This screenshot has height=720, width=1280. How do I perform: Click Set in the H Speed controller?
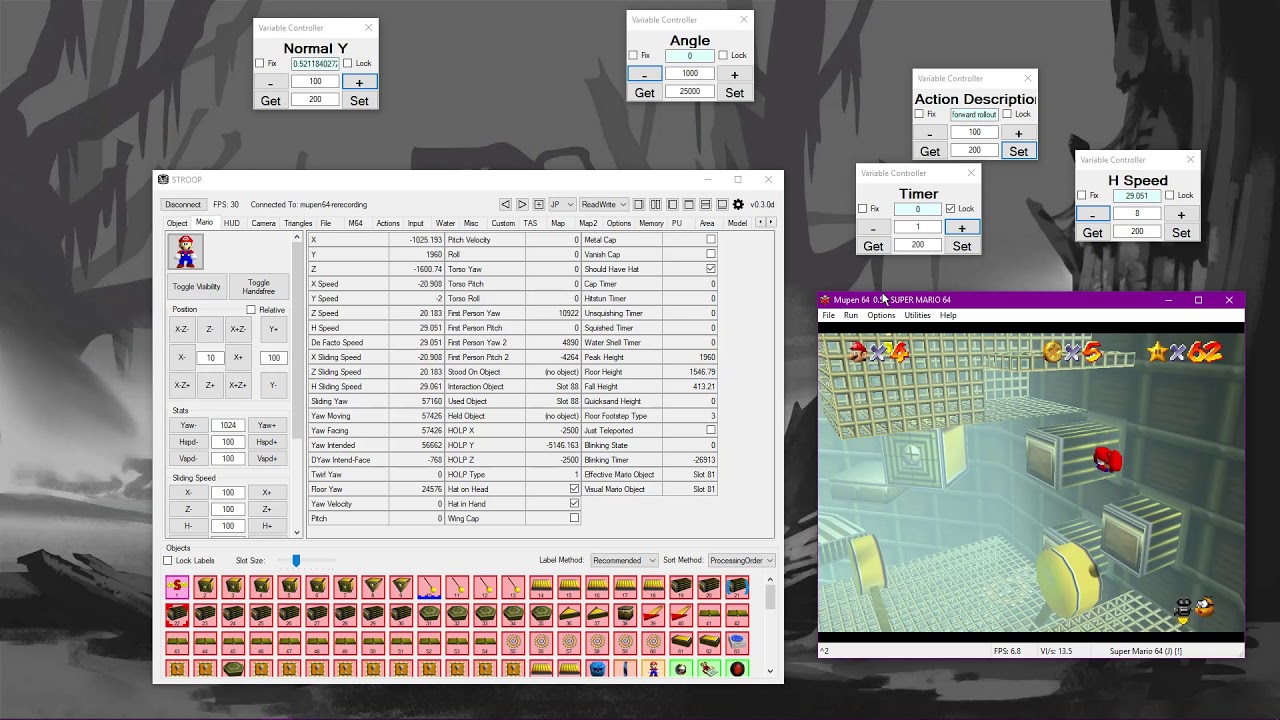pos(1181,233)
